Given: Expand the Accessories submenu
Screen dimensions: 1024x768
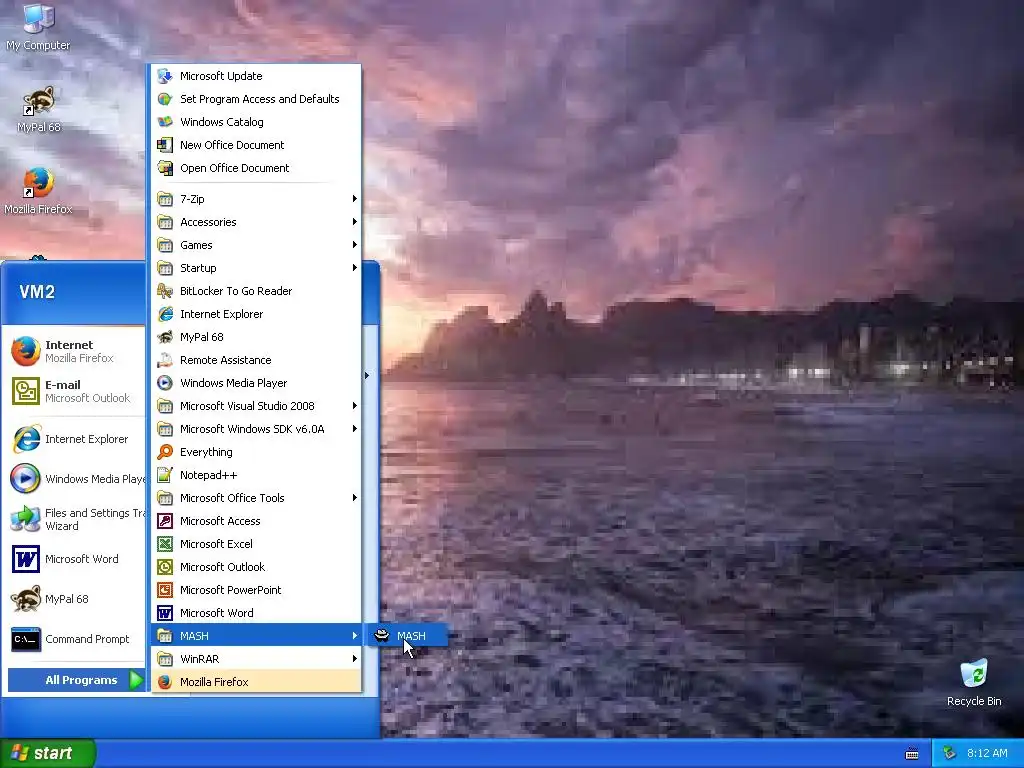Looking at the screenshot, I should point(256,222).
